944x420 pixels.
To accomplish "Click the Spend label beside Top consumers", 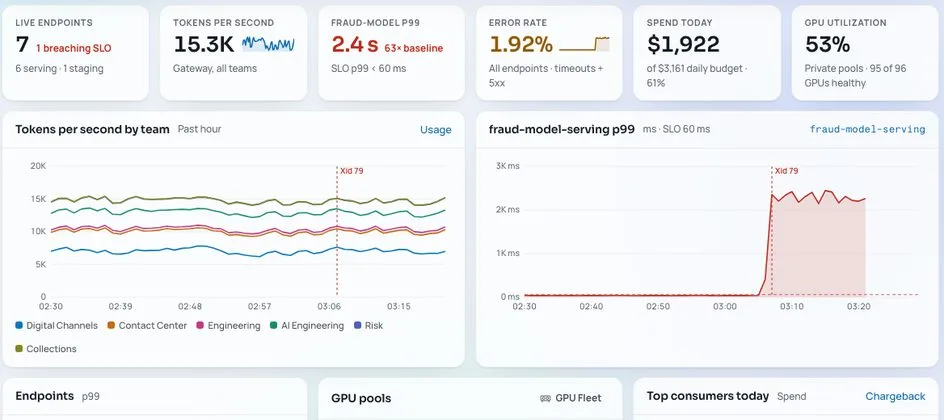I will click(791, 397).
